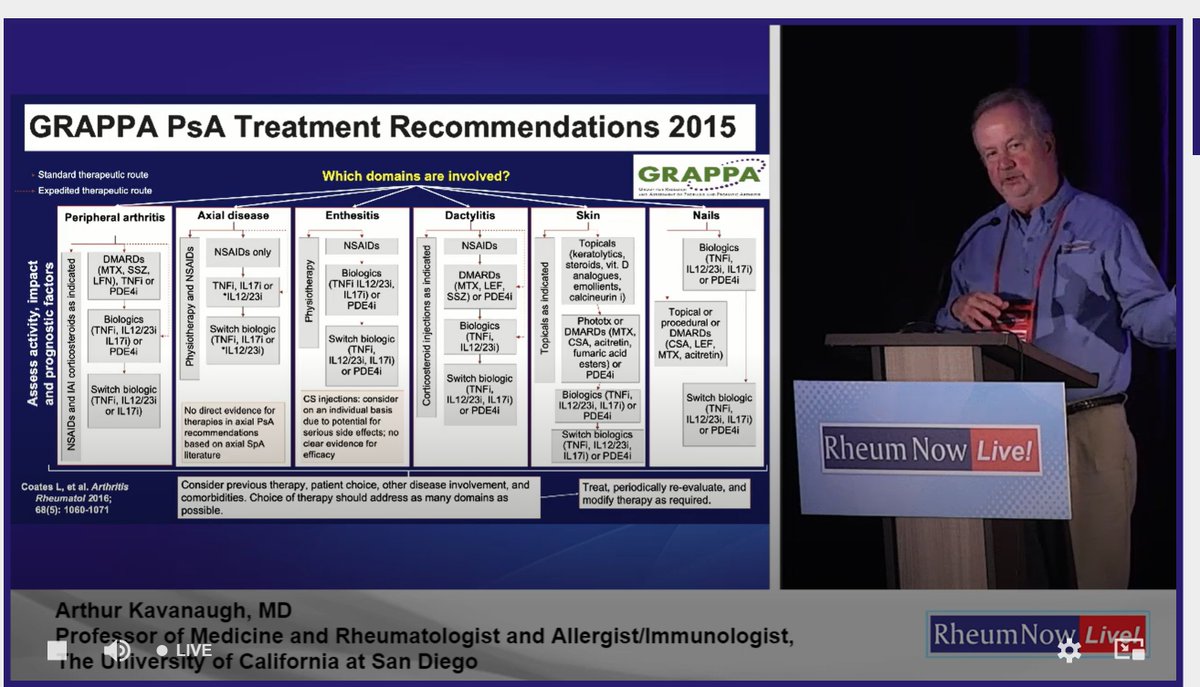Mute the video with the speaker icon
The width and height of the screenshot is (1200, 687).
(x=117, y=651)
